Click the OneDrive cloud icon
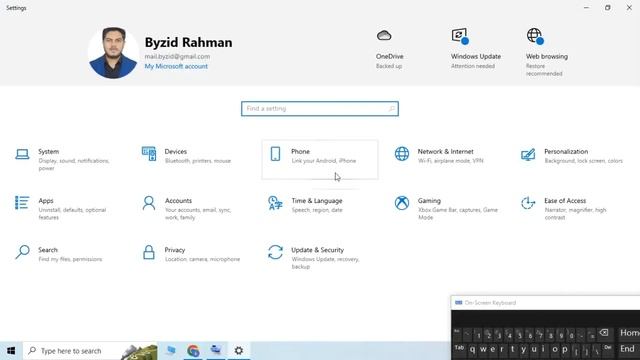The width and height of the screenshot is (640, 360). 384,36
